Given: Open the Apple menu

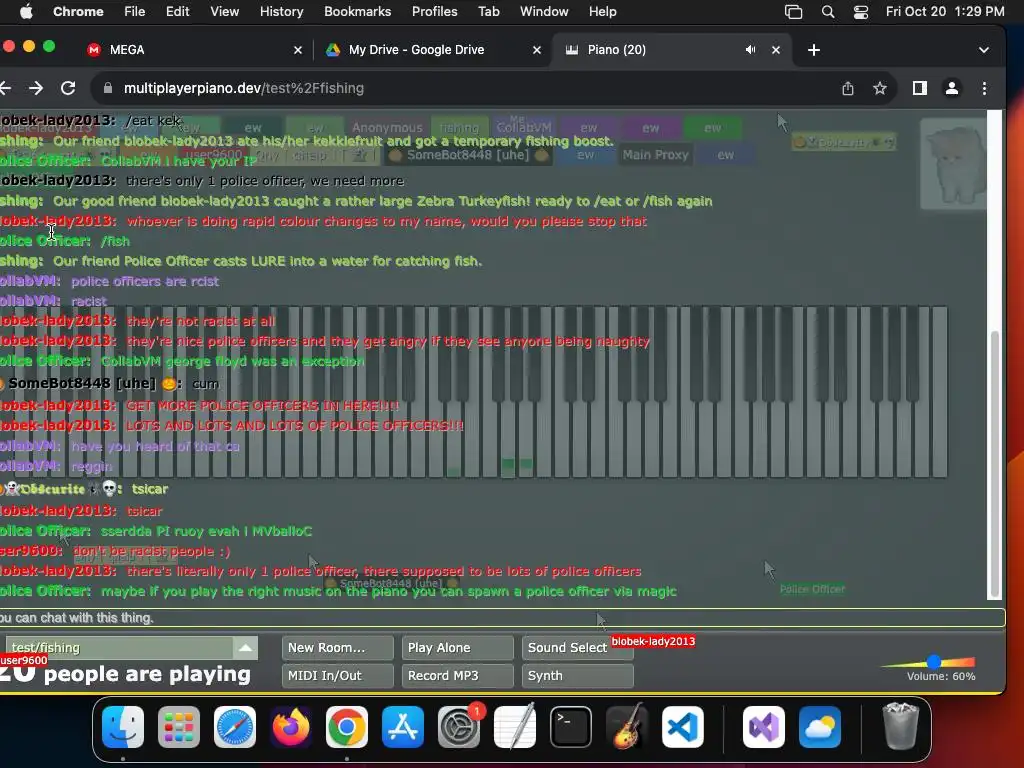Looking at the screenshot, I should click(26, 12).
